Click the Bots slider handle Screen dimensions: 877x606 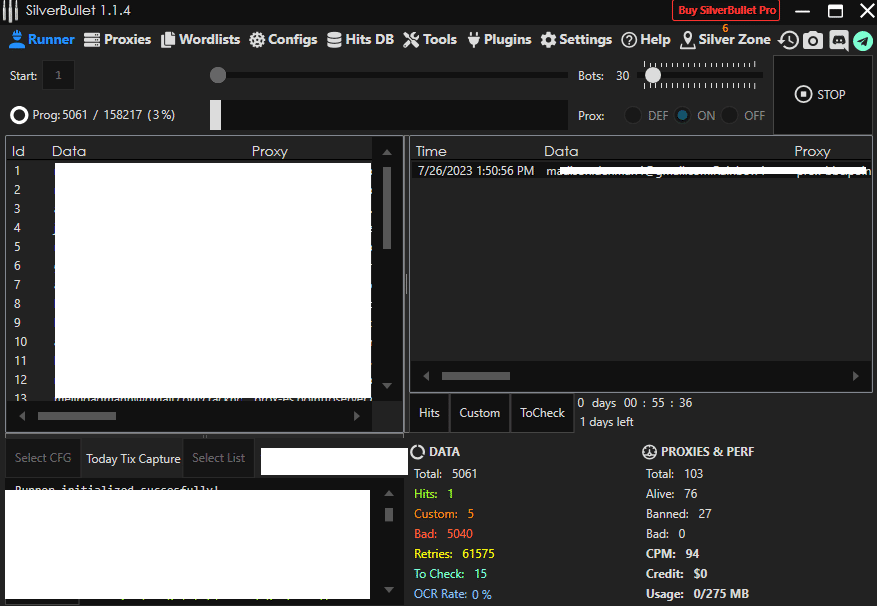(x=653, y=75)
